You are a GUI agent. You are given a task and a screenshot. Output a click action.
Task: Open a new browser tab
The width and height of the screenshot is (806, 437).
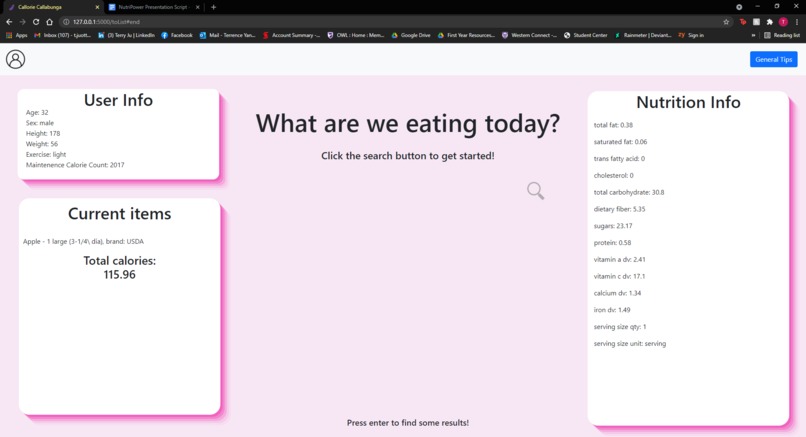click(213, 7)
